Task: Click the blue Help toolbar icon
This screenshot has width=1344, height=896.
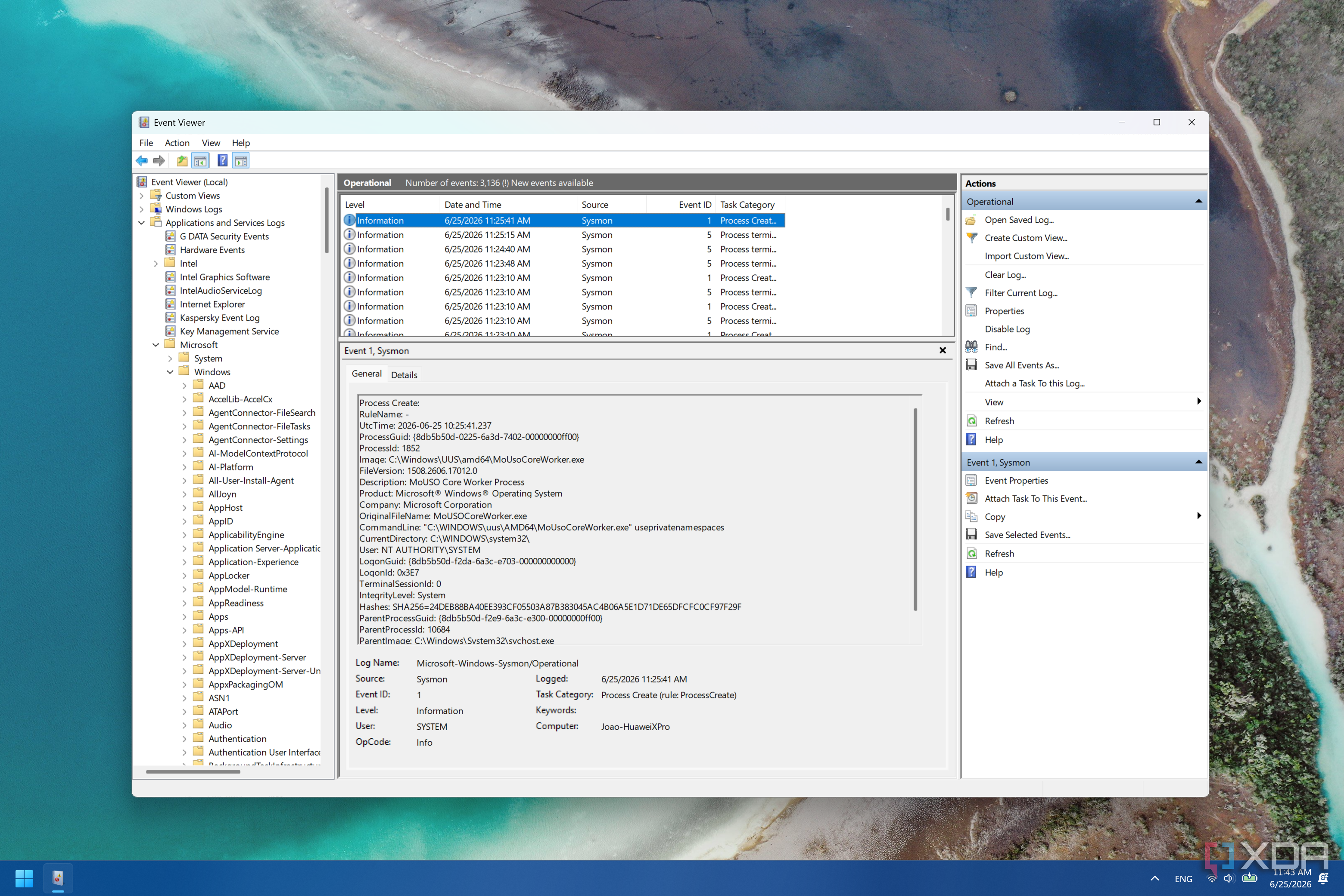Action: (223, 161)
